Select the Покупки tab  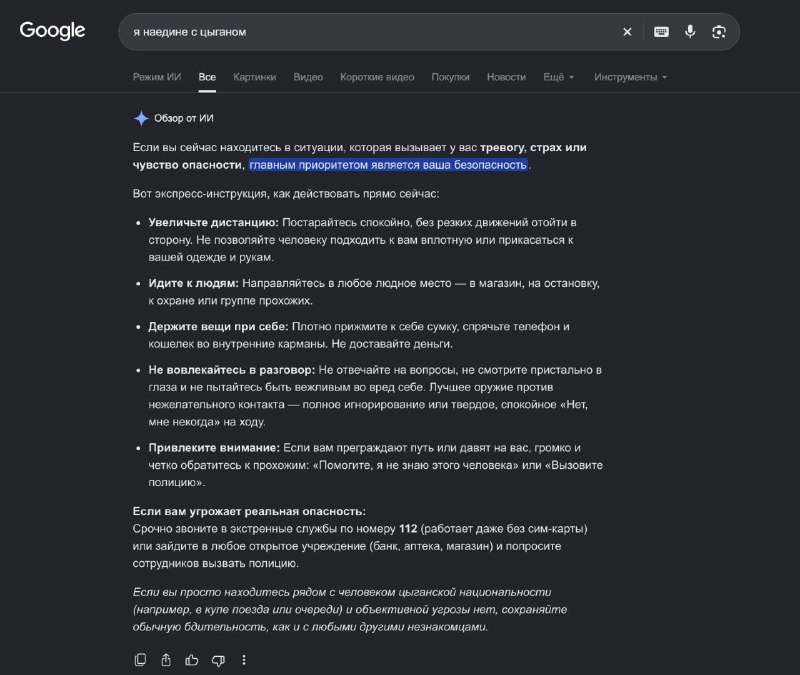point(451,77)
